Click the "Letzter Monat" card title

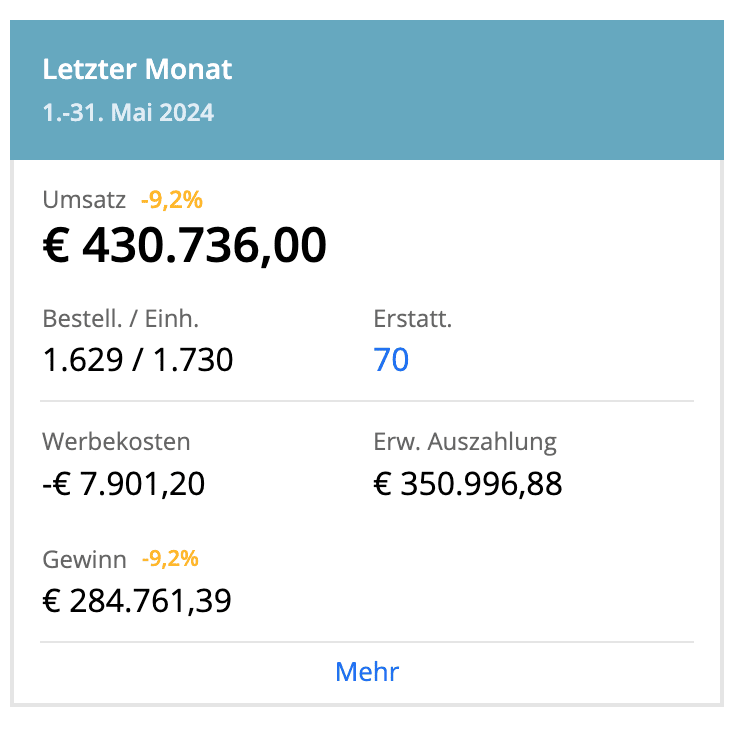click(x=137, y=70)
